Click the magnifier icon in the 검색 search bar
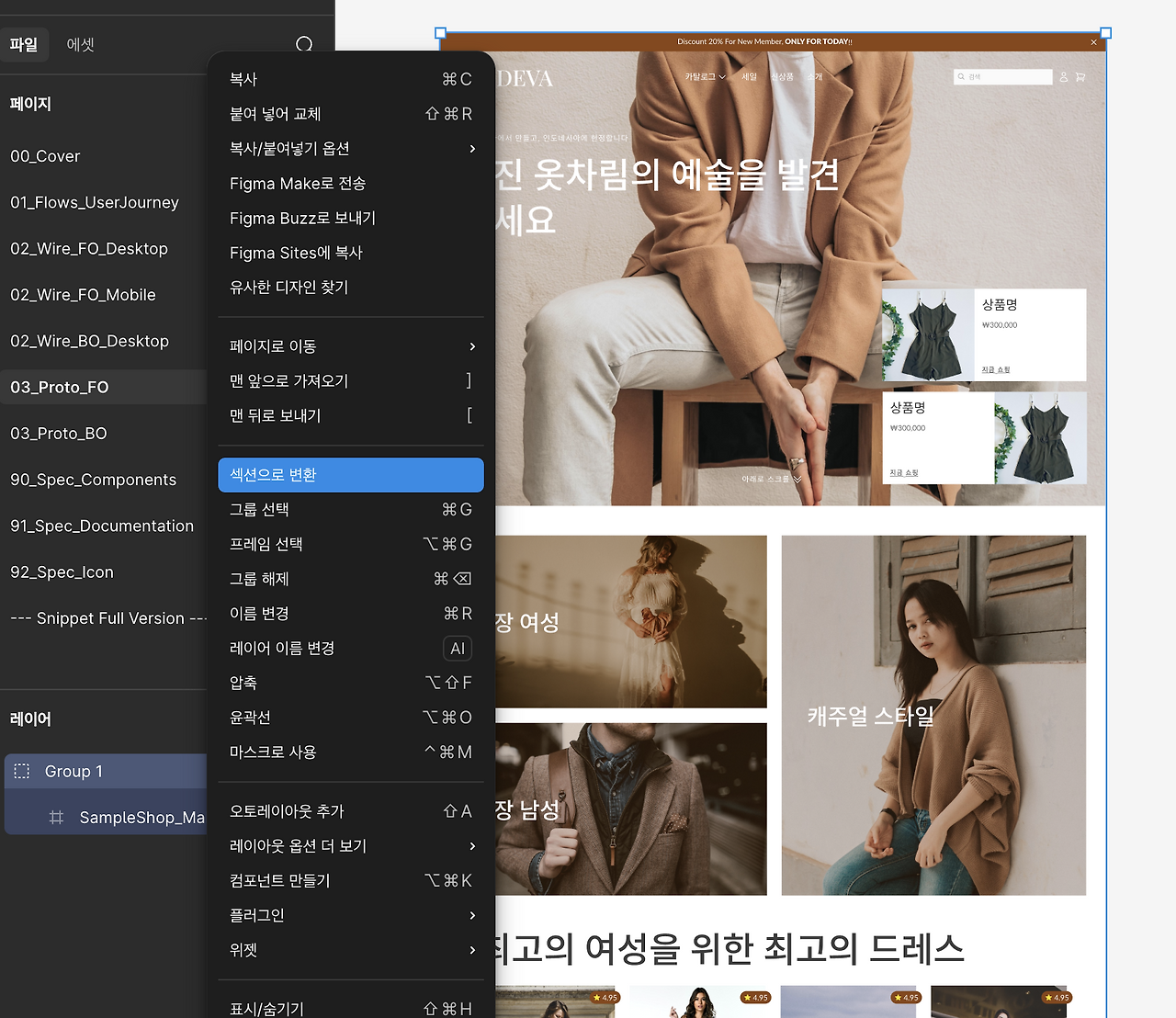This screenshot has width=1176, height=1018. pos(961,76)
